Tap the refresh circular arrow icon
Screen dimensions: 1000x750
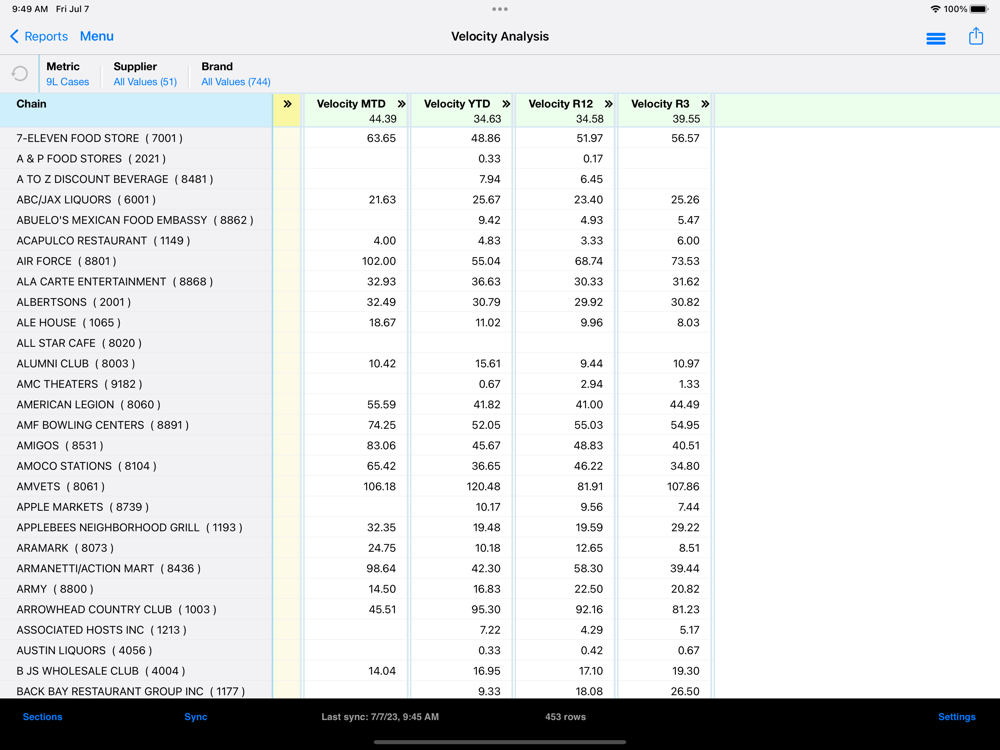[x=20, y=74]
